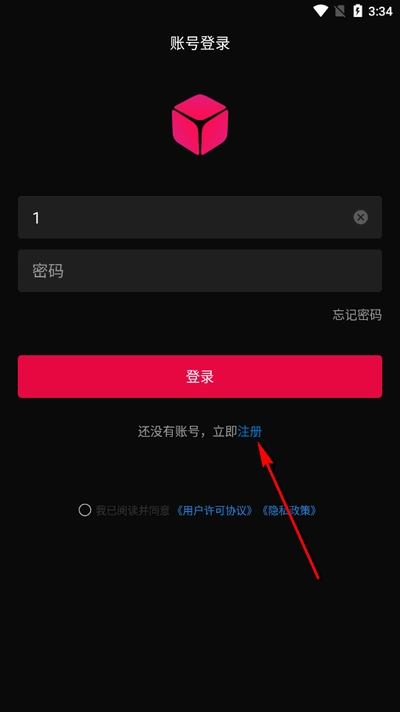Tap the 3:34 clock in status bar
The image size is (400, 712).
pyautogui.click(x=380, y=11)
